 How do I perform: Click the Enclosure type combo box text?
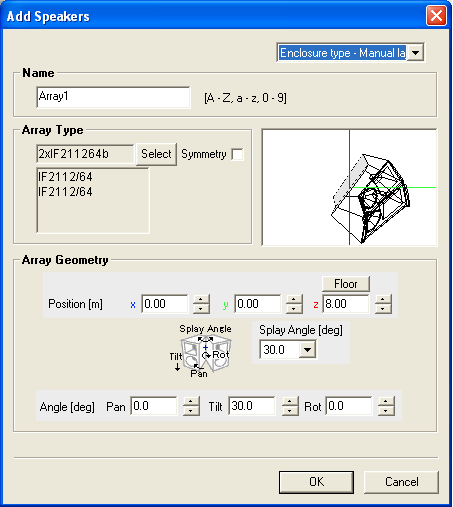[342, 53]
